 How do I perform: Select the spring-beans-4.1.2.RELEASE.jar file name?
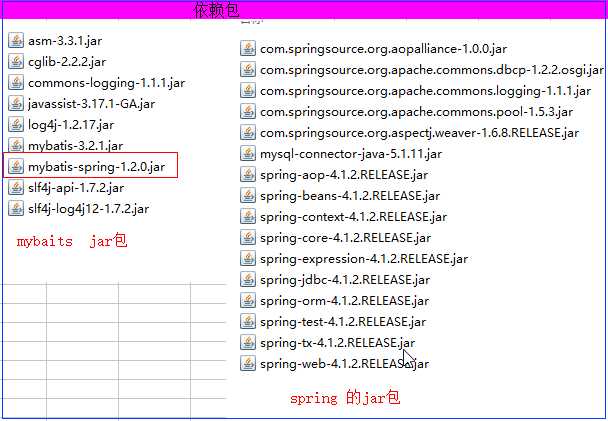point(350,196)
